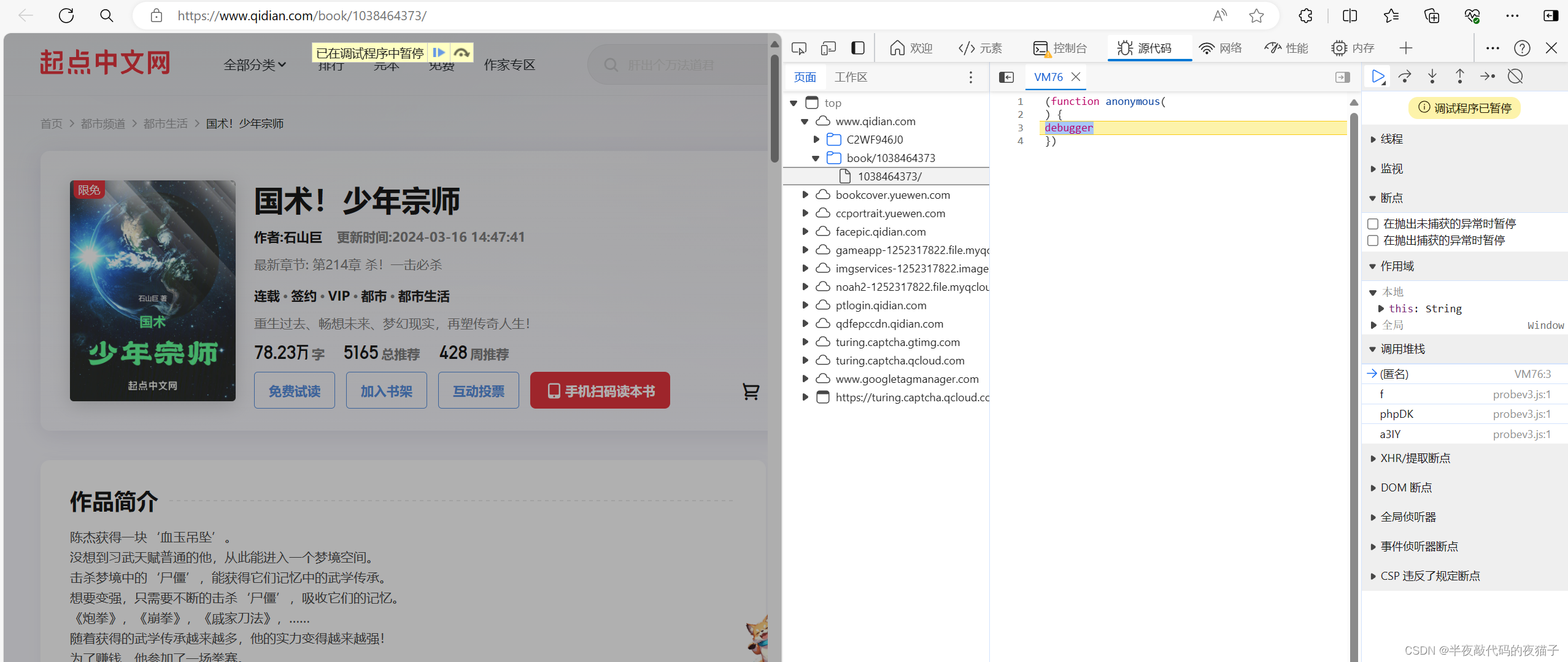This screenshot has width=1568, height=662.
Task: Select the DevTools inspect element tool
Action: click(x=799, y=48)
